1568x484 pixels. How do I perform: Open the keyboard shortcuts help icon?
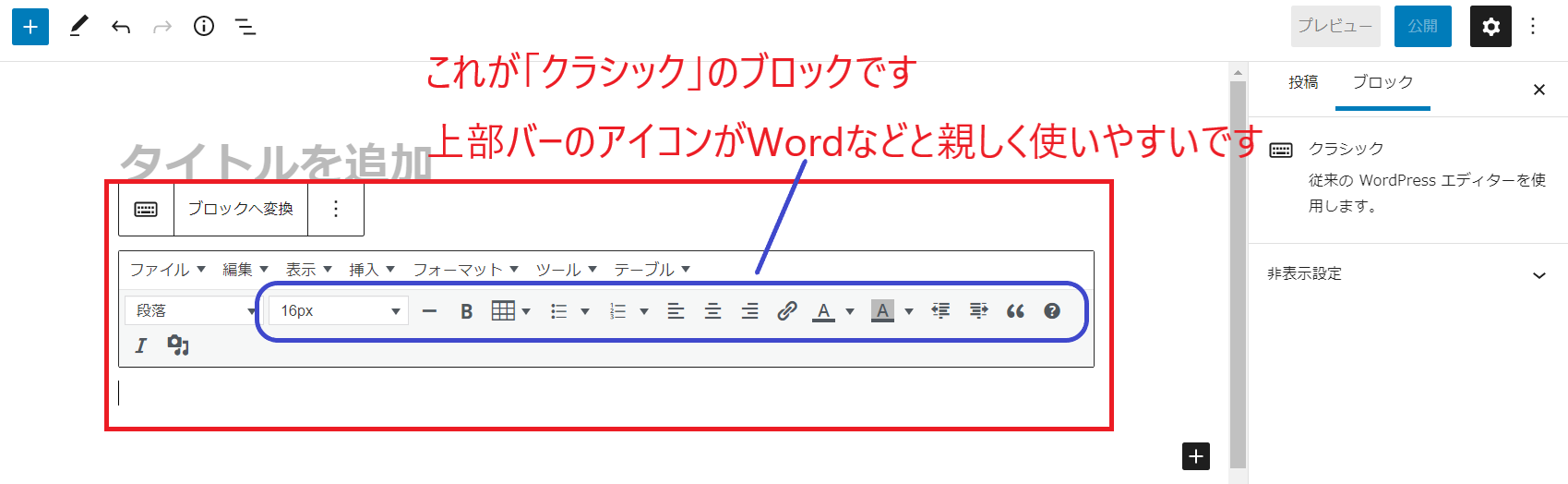(x=1051, y=311)
